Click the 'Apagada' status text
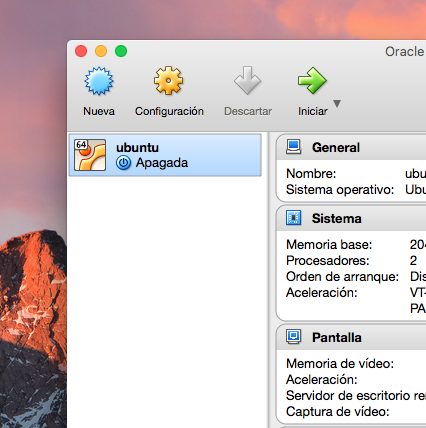 (x=162, y=163)
